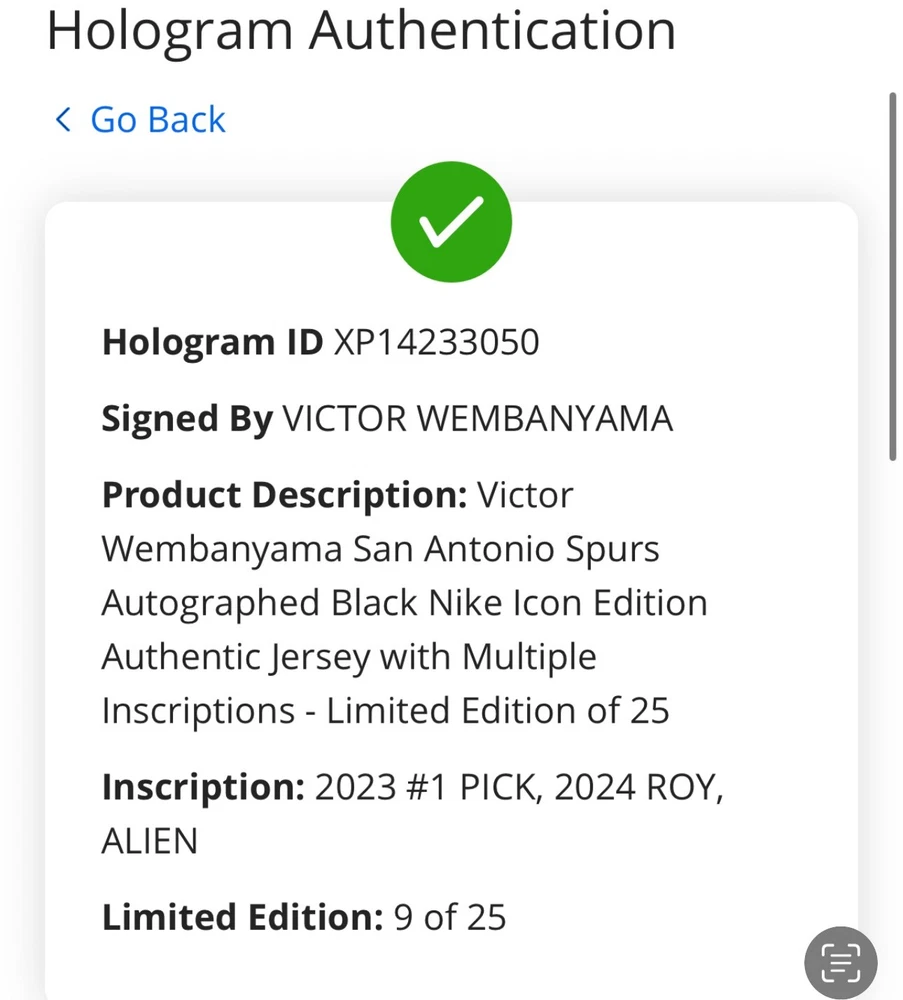Viewport: 903px width, 1000px height.
Task: Click the Autographed Black Nike Icon Edition line
Action: pyautogui.click(x=404, y=603)
